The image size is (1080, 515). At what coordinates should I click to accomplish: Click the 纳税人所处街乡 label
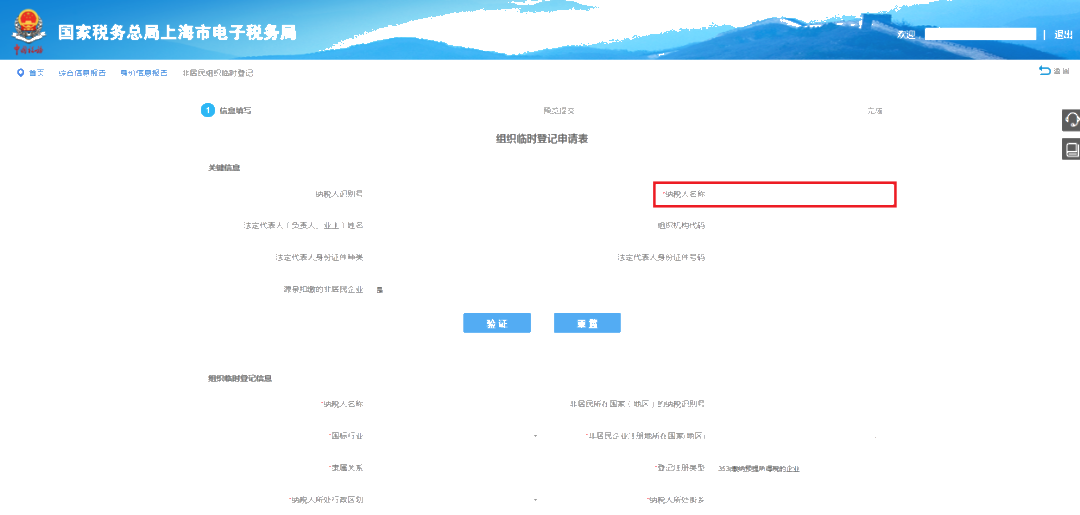coord(676,499)
